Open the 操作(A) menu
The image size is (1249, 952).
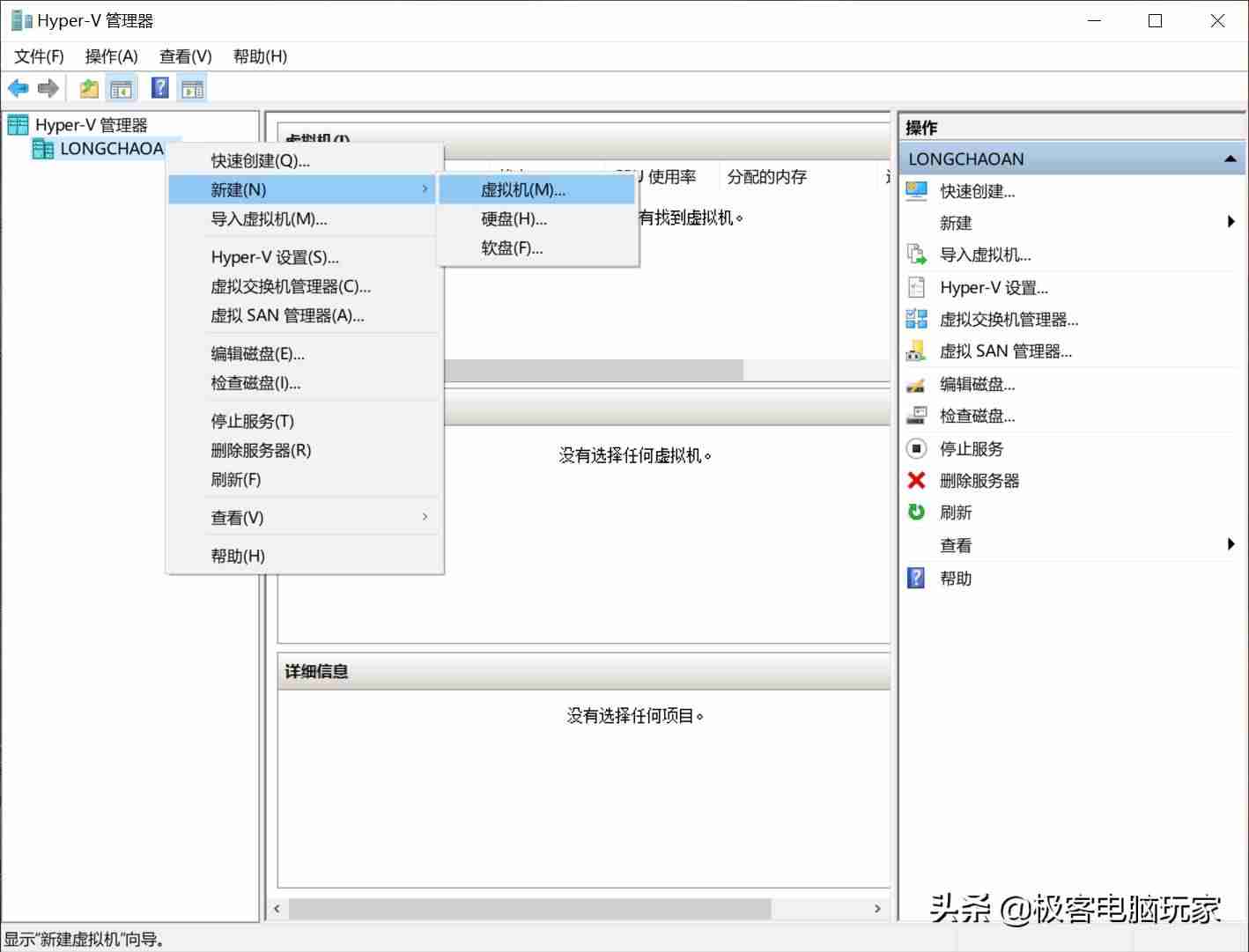click(x=111, y=56)
